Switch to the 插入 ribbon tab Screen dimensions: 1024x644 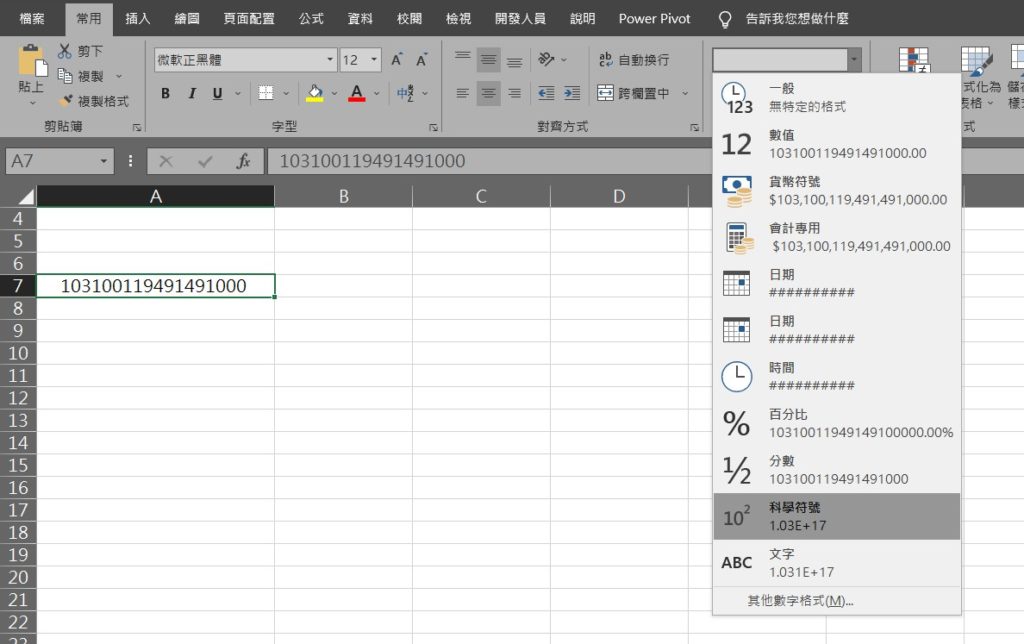pos(137,18)
